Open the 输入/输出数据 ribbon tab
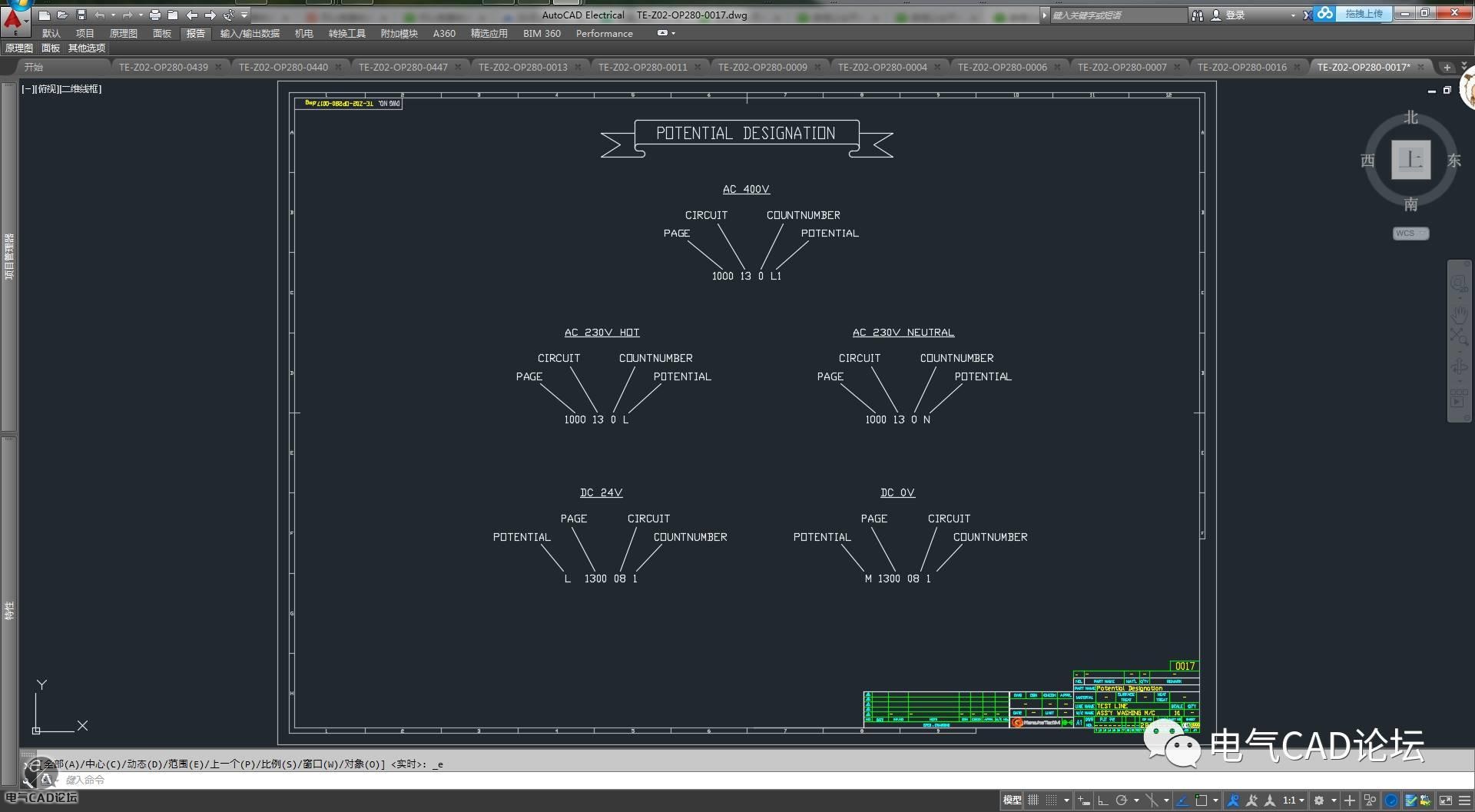The height and width of the screenshot is (812, 1475). click(x=250, y=33)
